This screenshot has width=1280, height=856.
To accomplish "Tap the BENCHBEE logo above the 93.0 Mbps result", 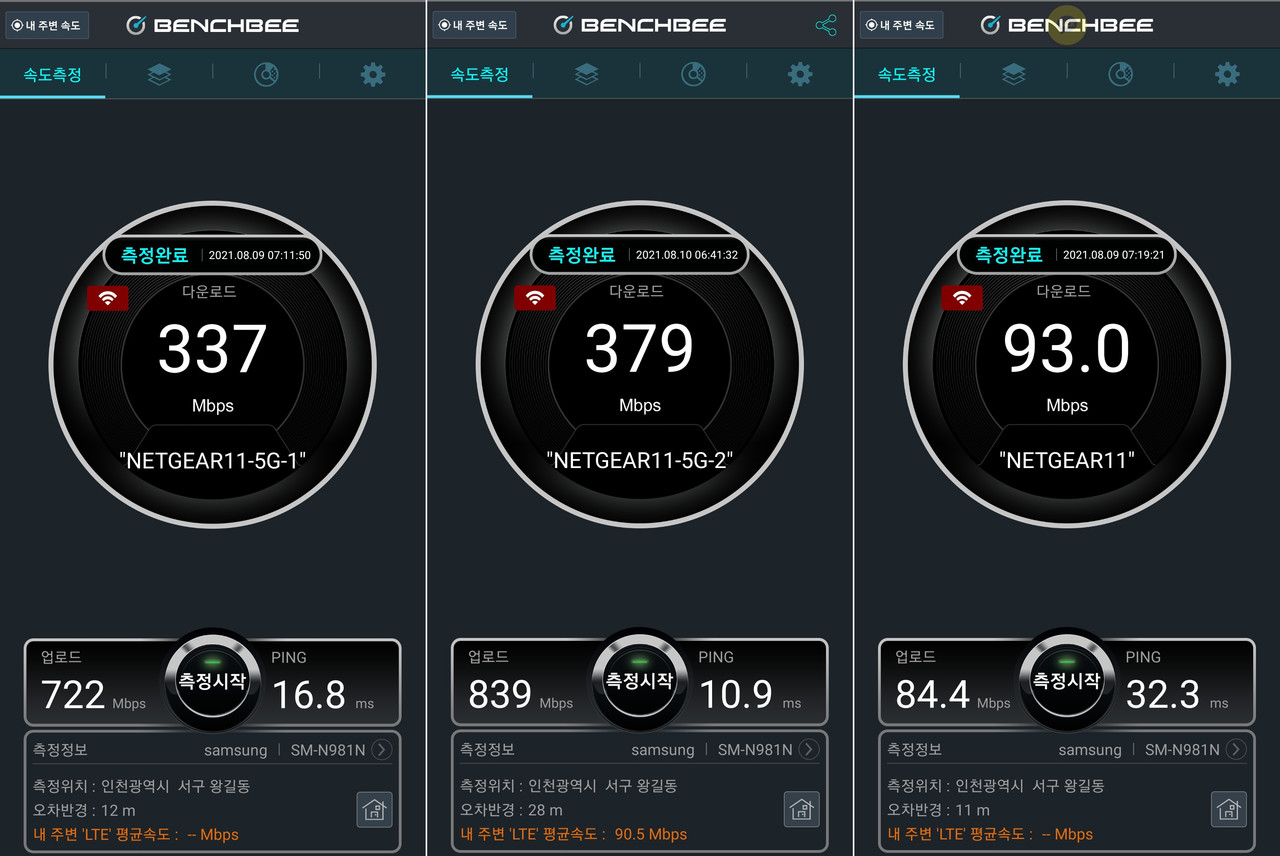I will (x=1067, y=25).
